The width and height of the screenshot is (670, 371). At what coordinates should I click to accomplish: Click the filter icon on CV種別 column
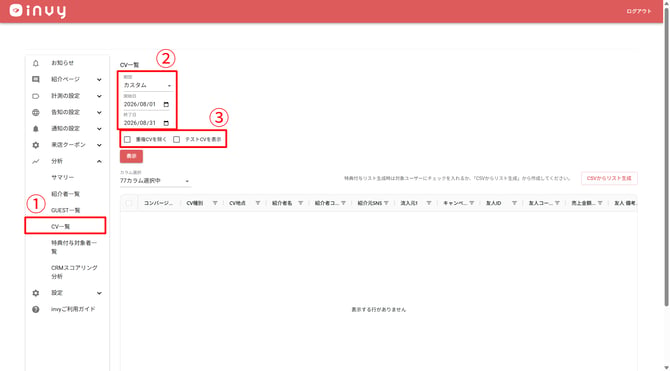click(215, 203)
